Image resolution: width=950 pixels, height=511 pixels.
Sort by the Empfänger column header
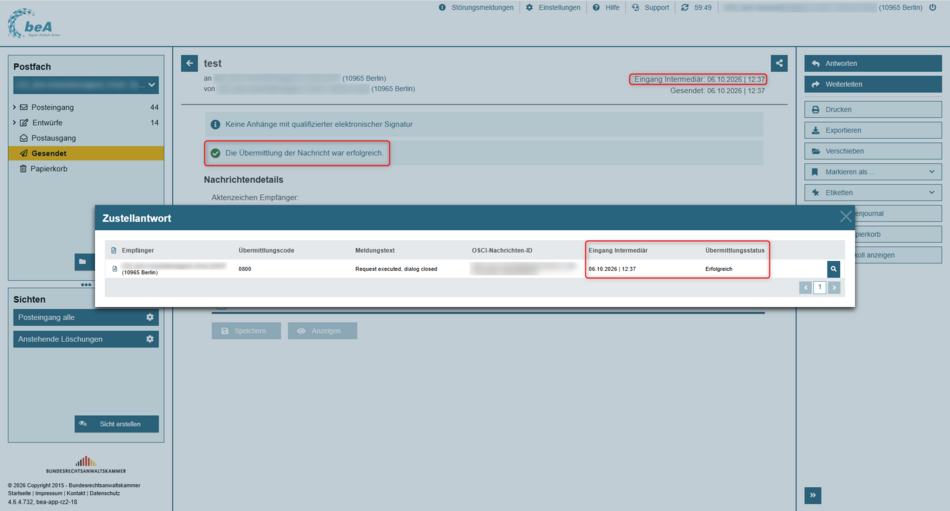click(138, 250)
